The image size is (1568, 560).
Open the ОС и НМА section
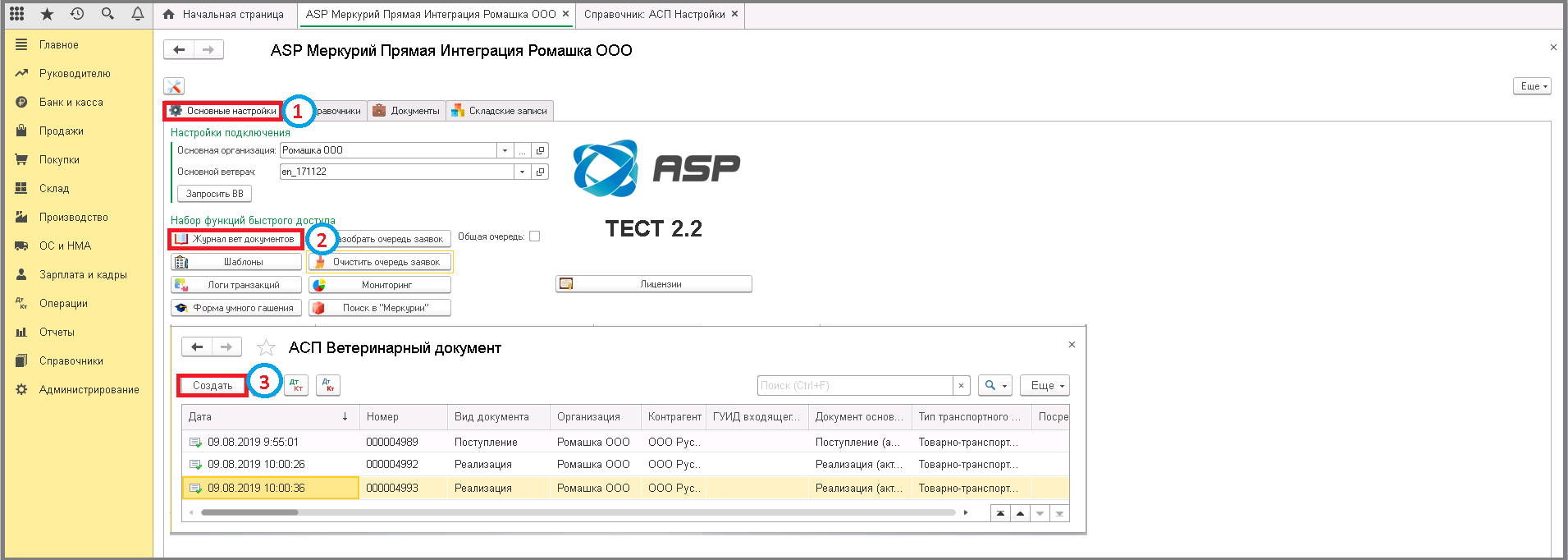(66, 246)
